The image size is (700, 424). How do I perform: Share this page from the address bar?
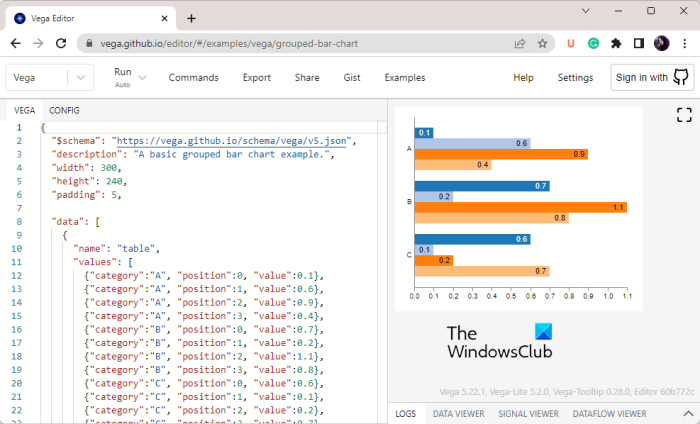pyautogui.click(x=520, y=44)
